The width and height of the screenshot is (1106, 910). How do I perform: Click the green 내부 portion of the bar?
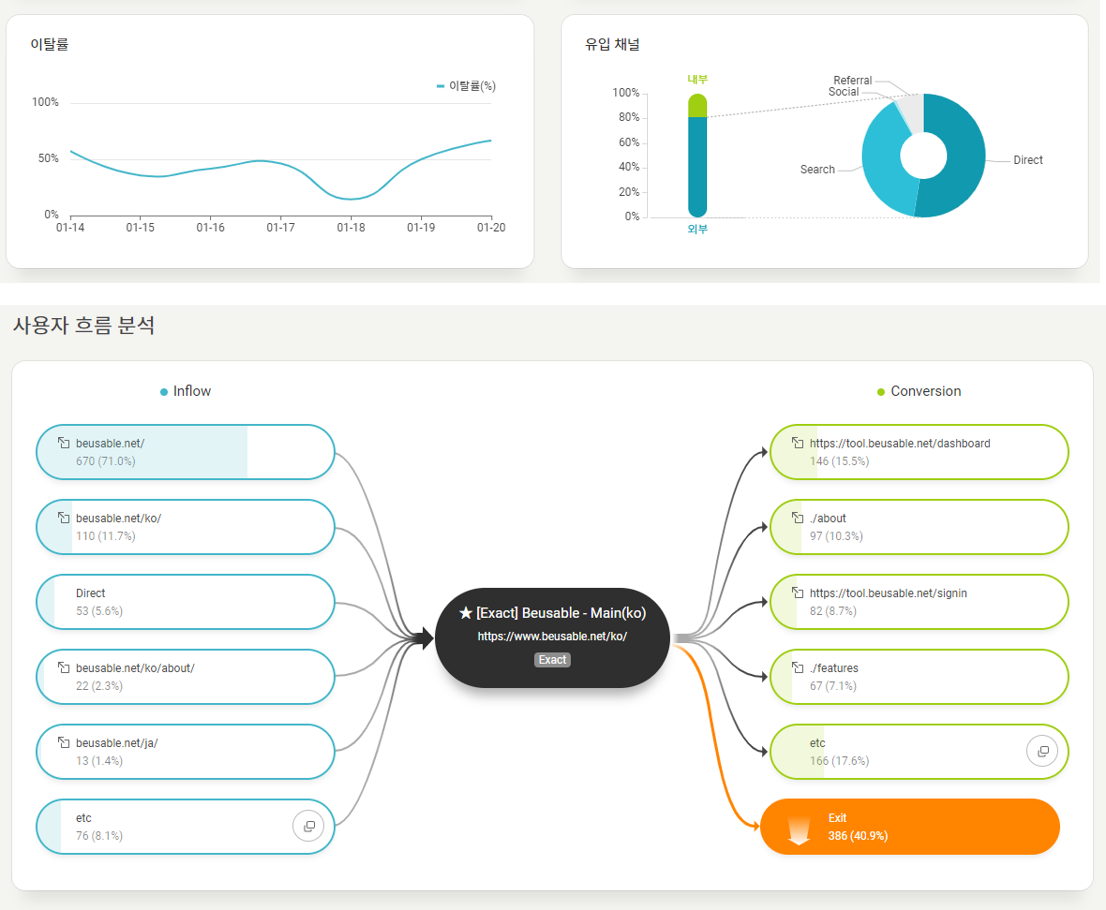(698, 106)
